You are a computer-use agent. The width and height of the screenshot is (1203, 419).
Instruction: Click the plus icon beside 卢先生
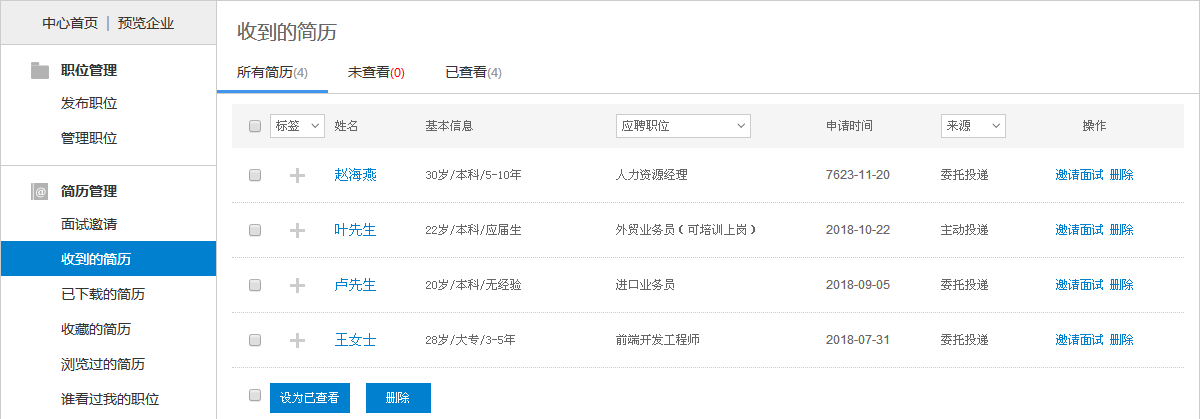(x=296, y=285)
